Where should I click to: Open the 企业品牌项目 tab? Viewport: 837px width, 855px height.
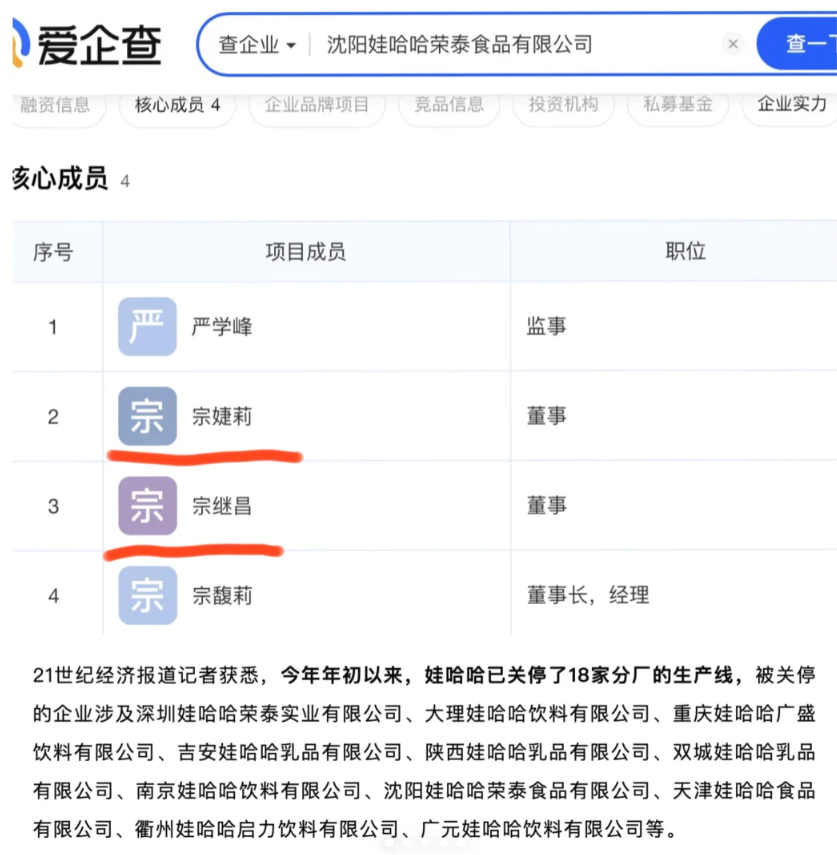point(317,104)
